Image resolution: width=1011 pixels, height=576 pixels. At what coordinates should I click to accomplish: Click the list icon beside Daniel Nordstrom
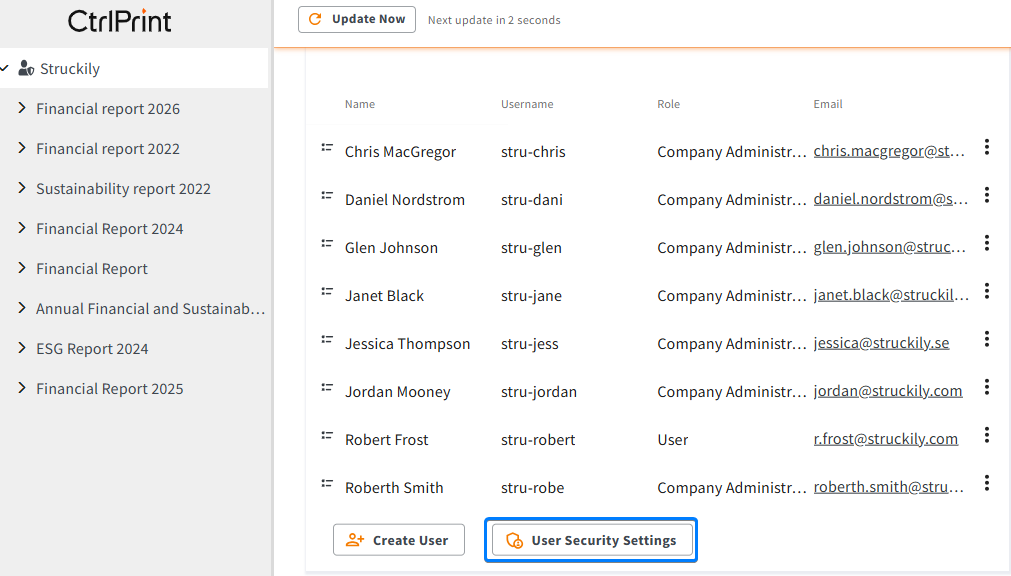327,195
